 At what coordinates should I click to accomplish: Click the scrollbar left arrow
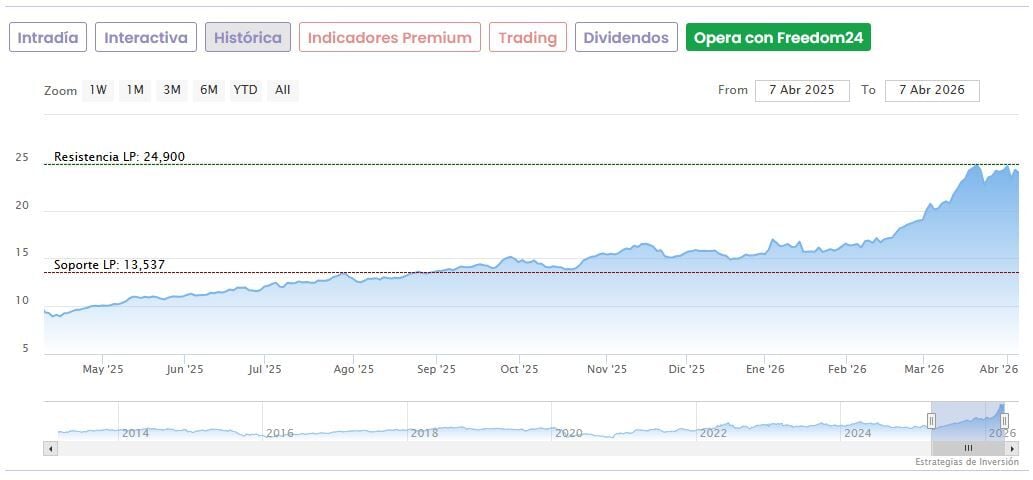[x=50, y=448]
